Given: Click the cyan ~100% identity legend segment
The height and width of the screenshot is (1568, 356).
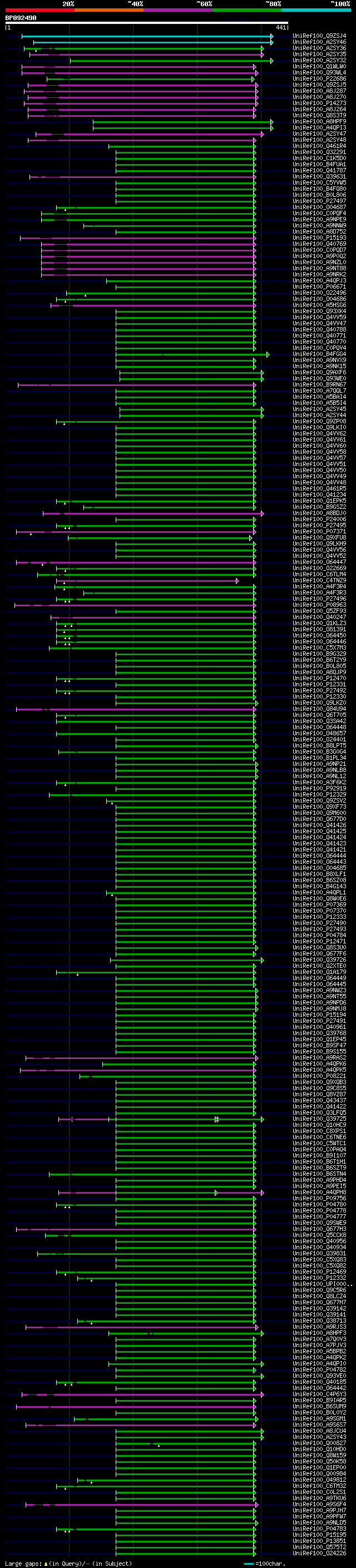Looking at the screenshot, I should [316, 10].
